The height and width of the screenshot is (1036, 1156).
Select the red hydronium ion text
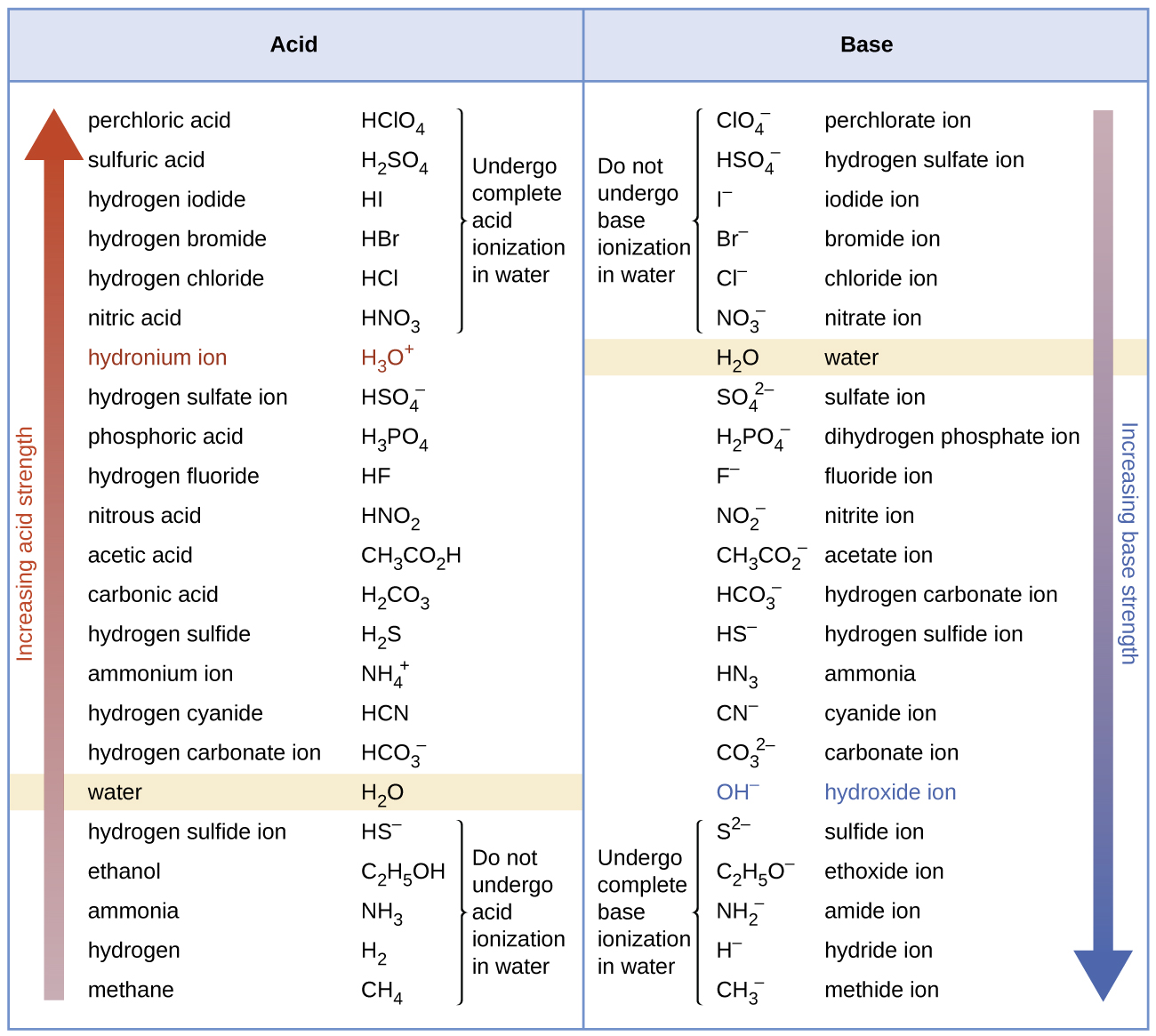point(157,357)
